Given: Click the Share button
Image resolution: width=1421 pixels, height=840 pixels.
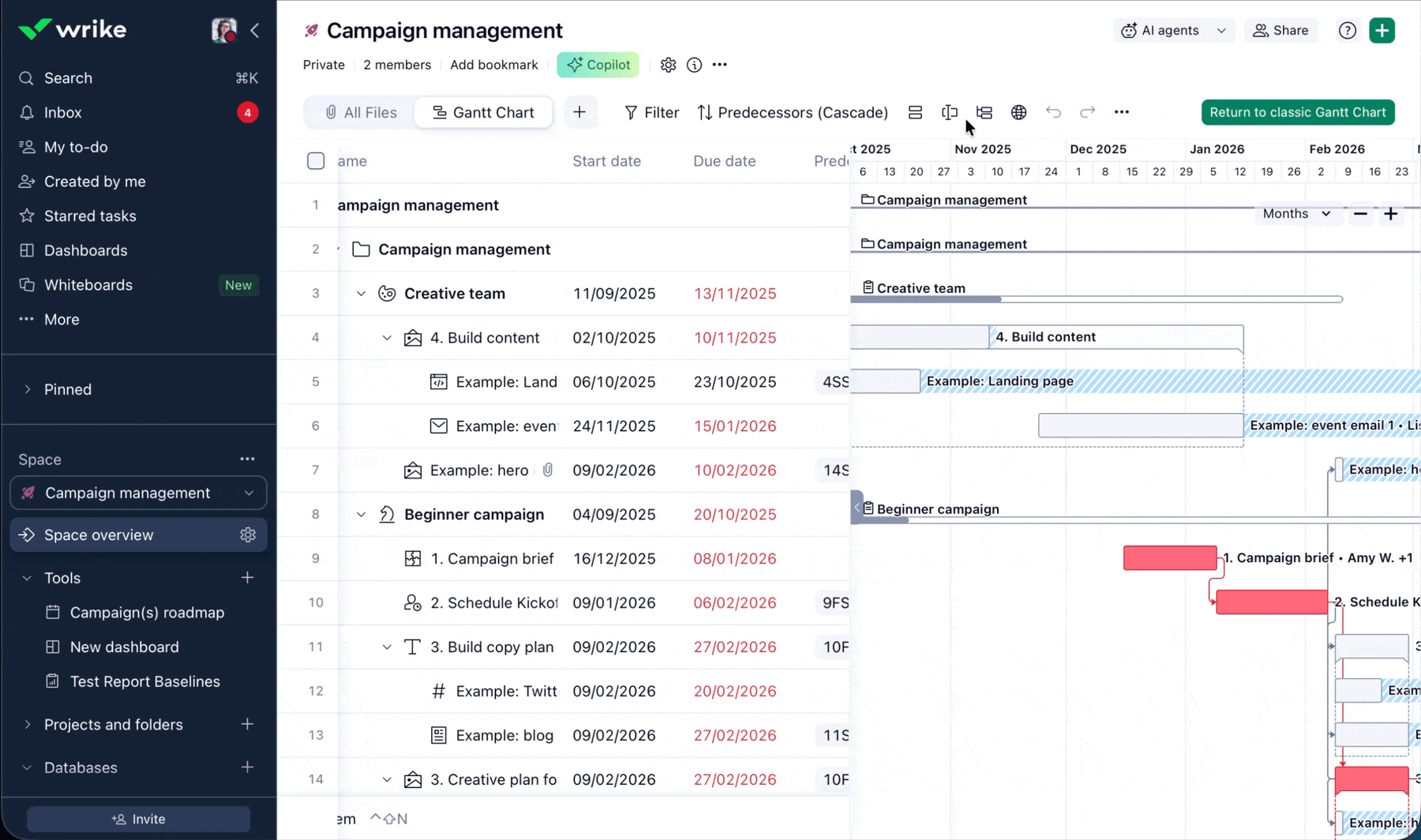Looking at the screenshot, I should 1281,31.
